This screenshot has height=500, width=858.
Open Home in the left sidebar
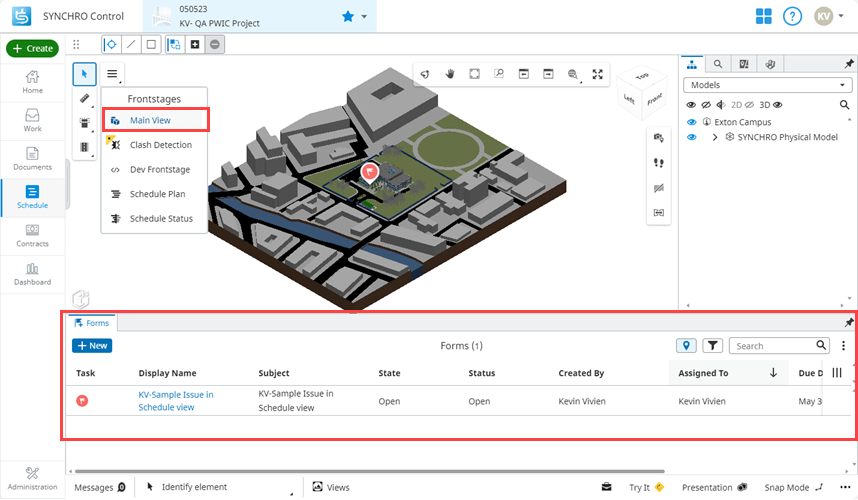32,83
